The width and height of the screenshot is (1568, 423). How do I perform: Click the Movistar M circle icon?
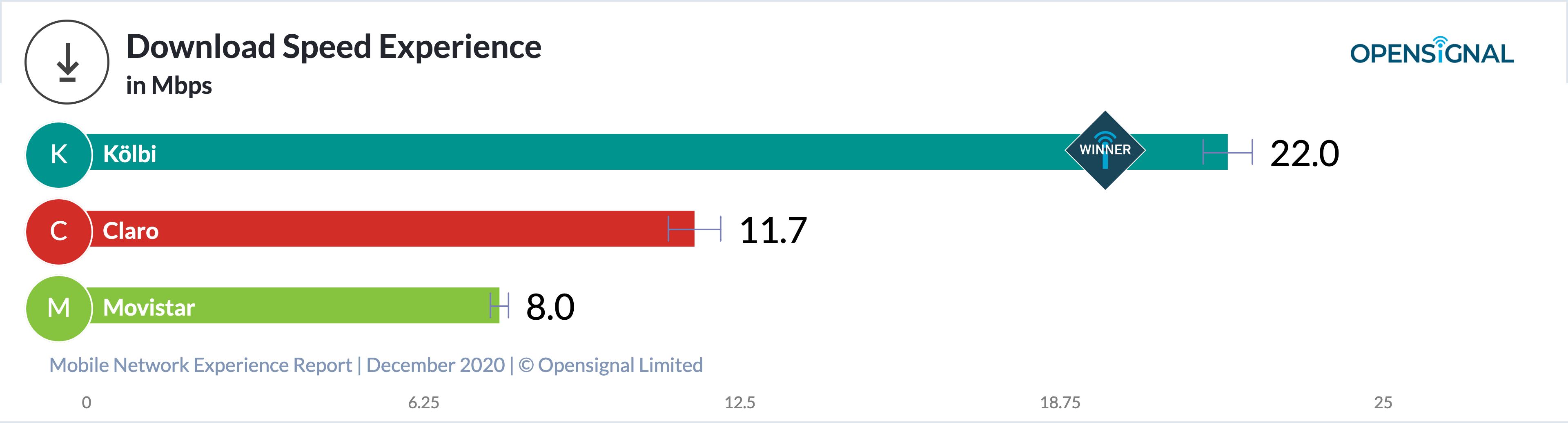pos(59,308)
